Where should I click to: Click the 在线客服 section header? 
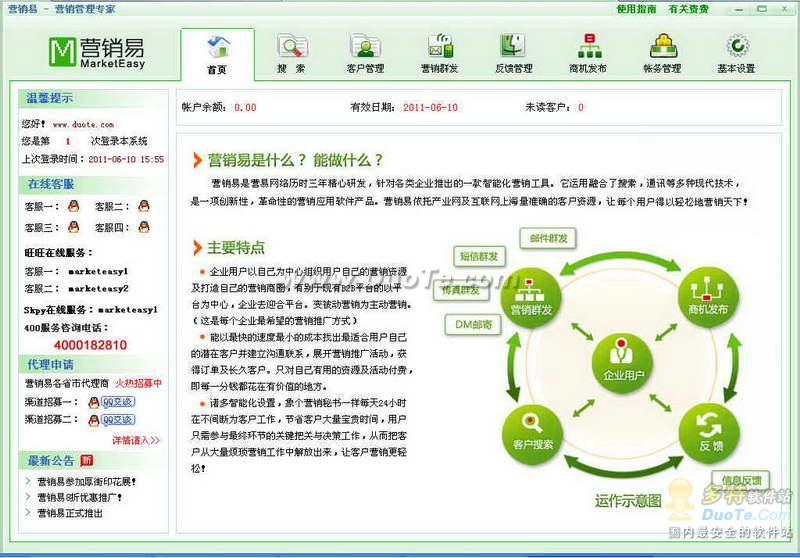[x=51, y=184]
